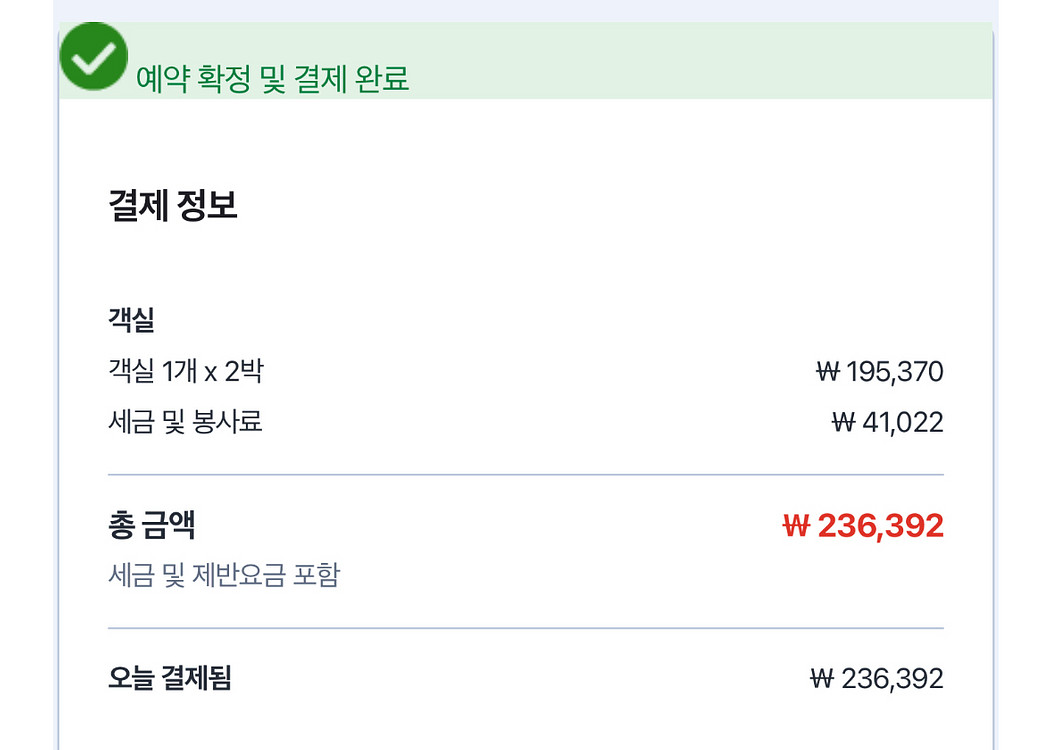This screenshot has width=1053, height=750.
Task: Click the 총 금액 label
Action: [x=151, y=525]
